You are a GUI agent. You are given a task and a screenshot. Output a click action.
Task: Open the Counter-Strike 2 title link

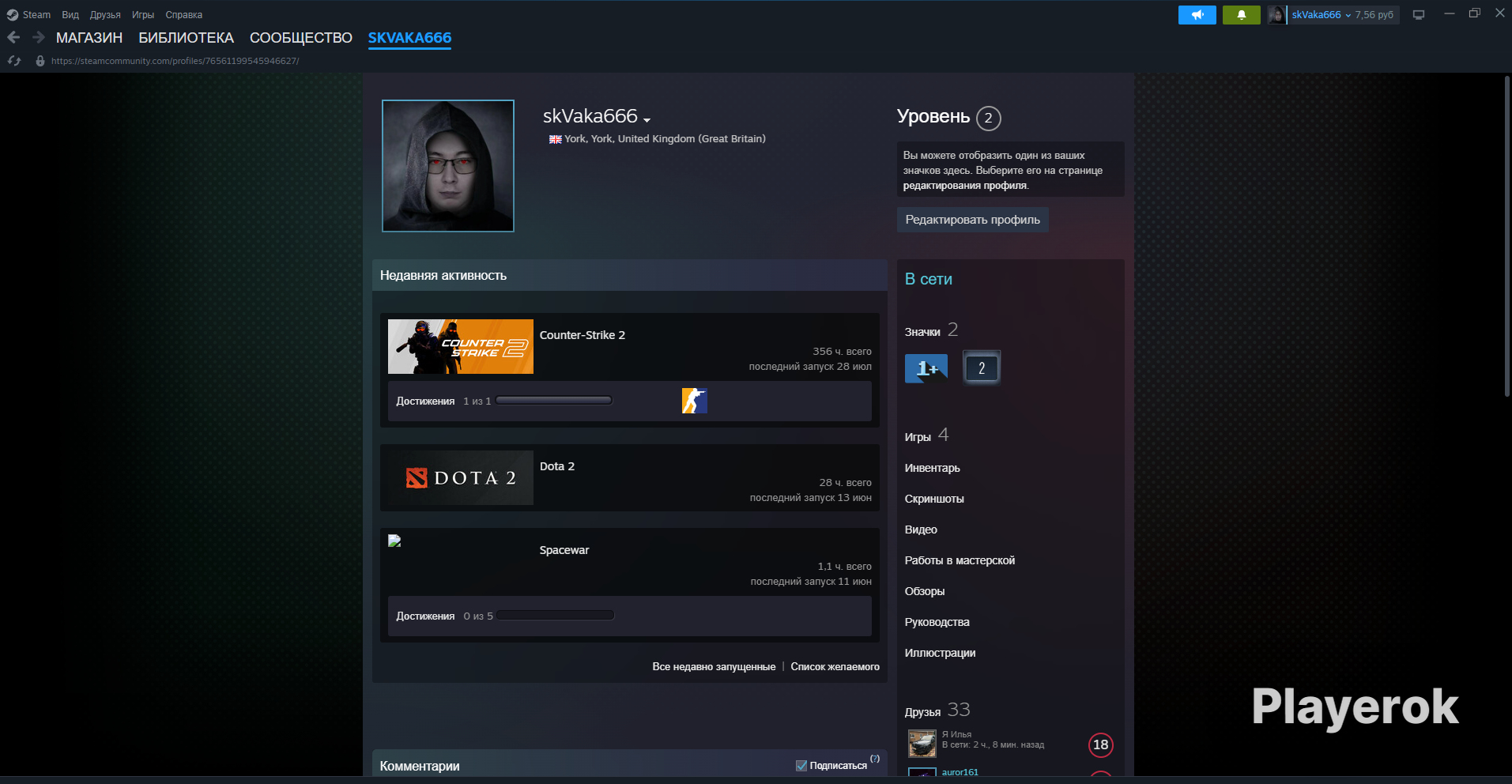pyautogui.click(x=583, y=335)
